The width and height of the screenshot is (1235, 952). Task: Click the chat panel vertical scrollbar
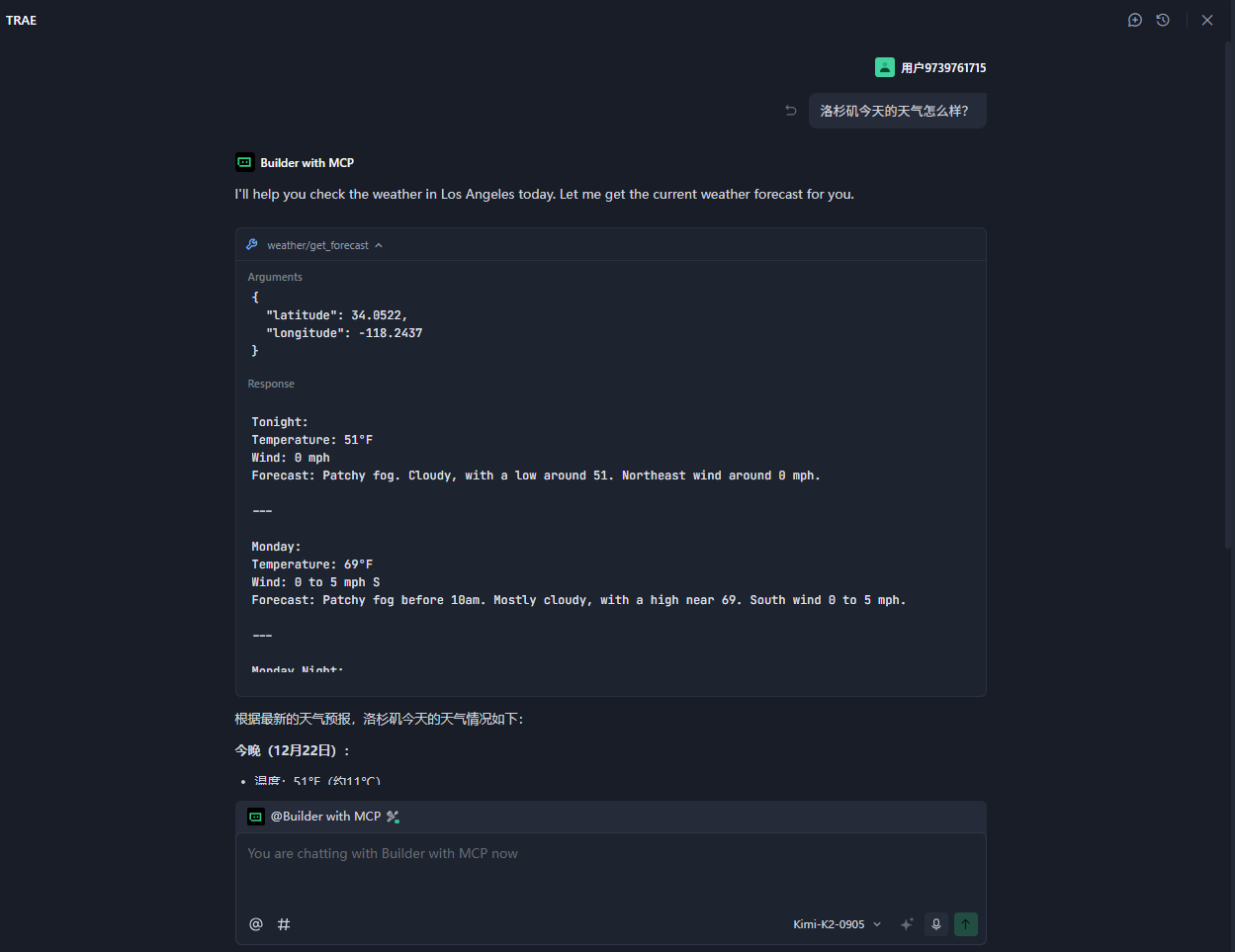[1229, 297]
